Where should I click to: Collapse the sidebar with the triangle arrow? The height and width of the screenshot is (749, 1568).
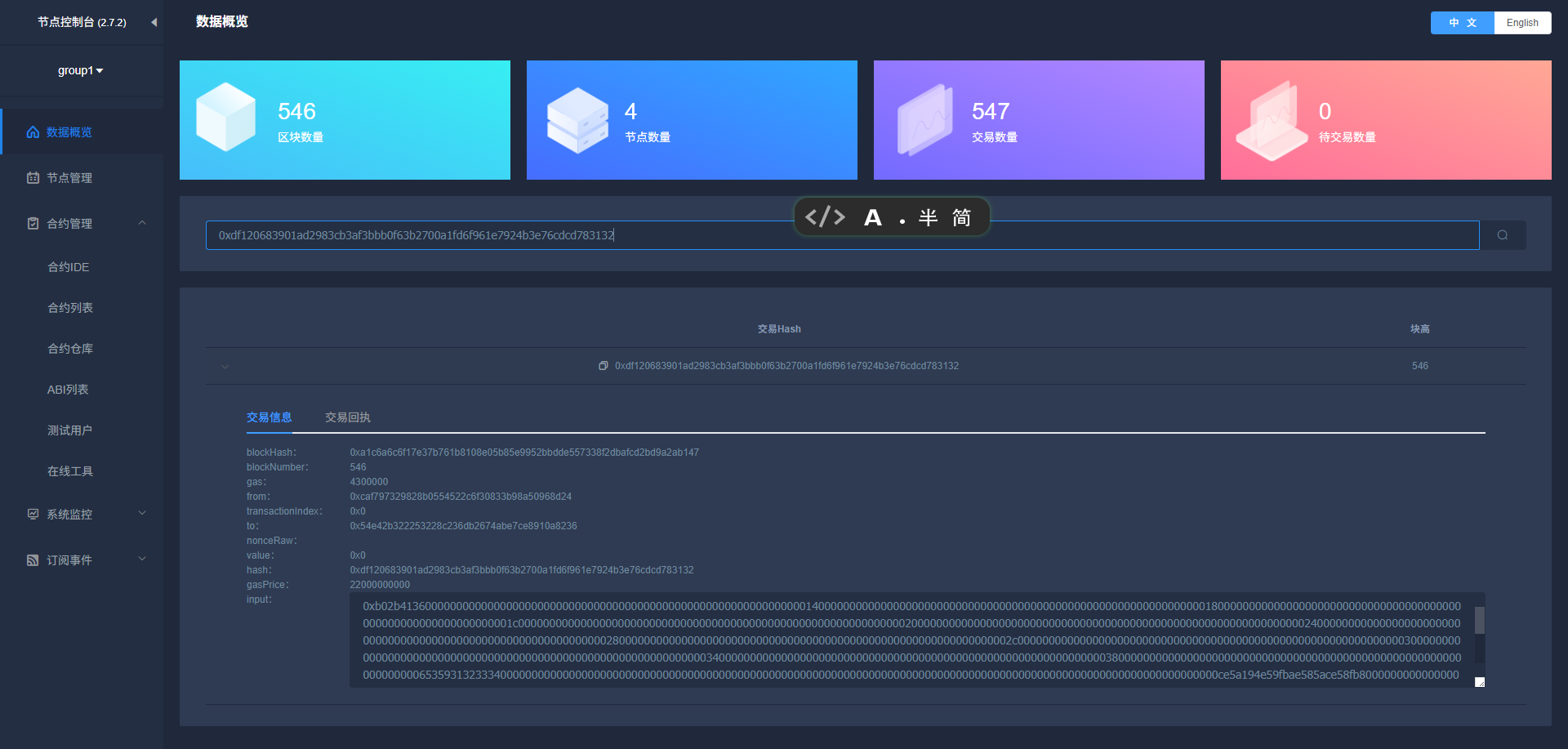click(x=154, y=22)
